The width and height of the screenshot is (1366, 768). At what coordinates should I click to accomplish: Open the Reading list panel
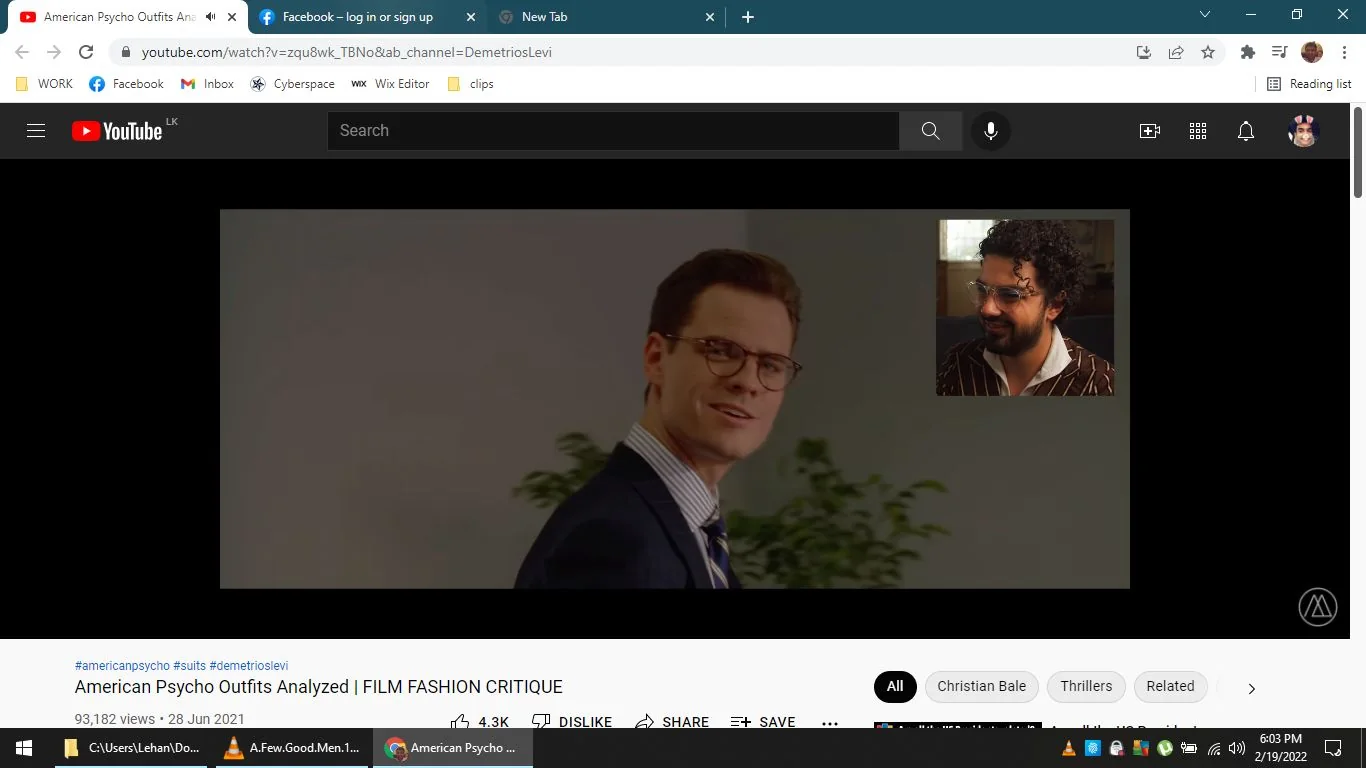point(1309,84)
